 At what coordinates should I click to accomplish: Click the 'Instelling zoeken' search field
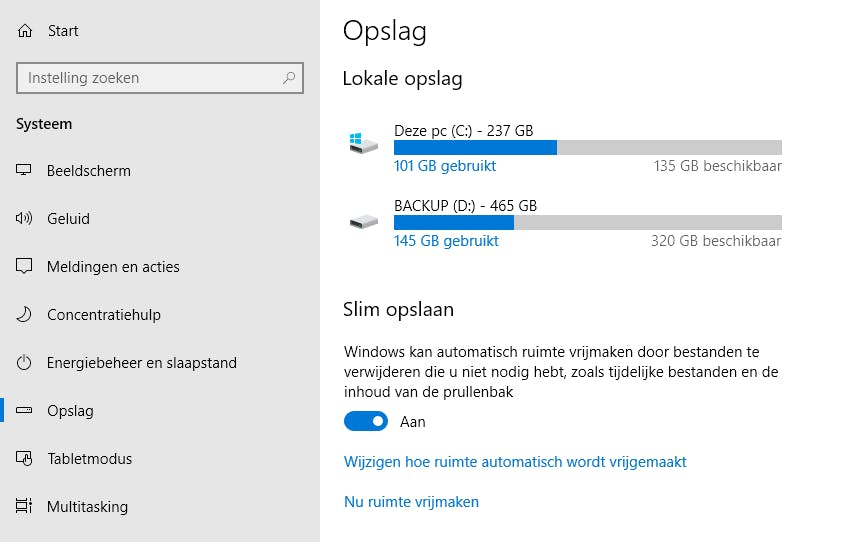coord(150,78)
